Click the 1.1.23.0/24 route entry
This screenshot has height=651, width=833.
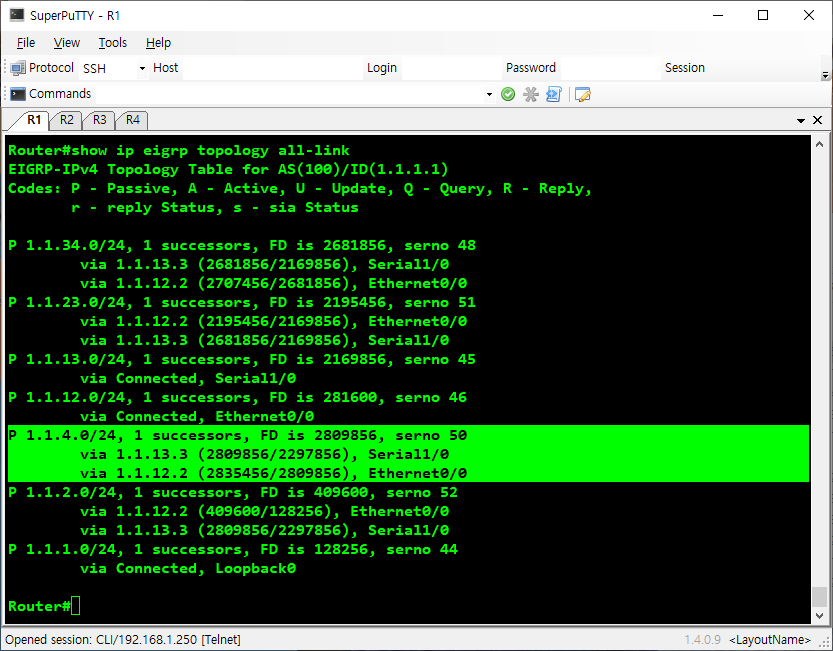click(x=242, y=302)
